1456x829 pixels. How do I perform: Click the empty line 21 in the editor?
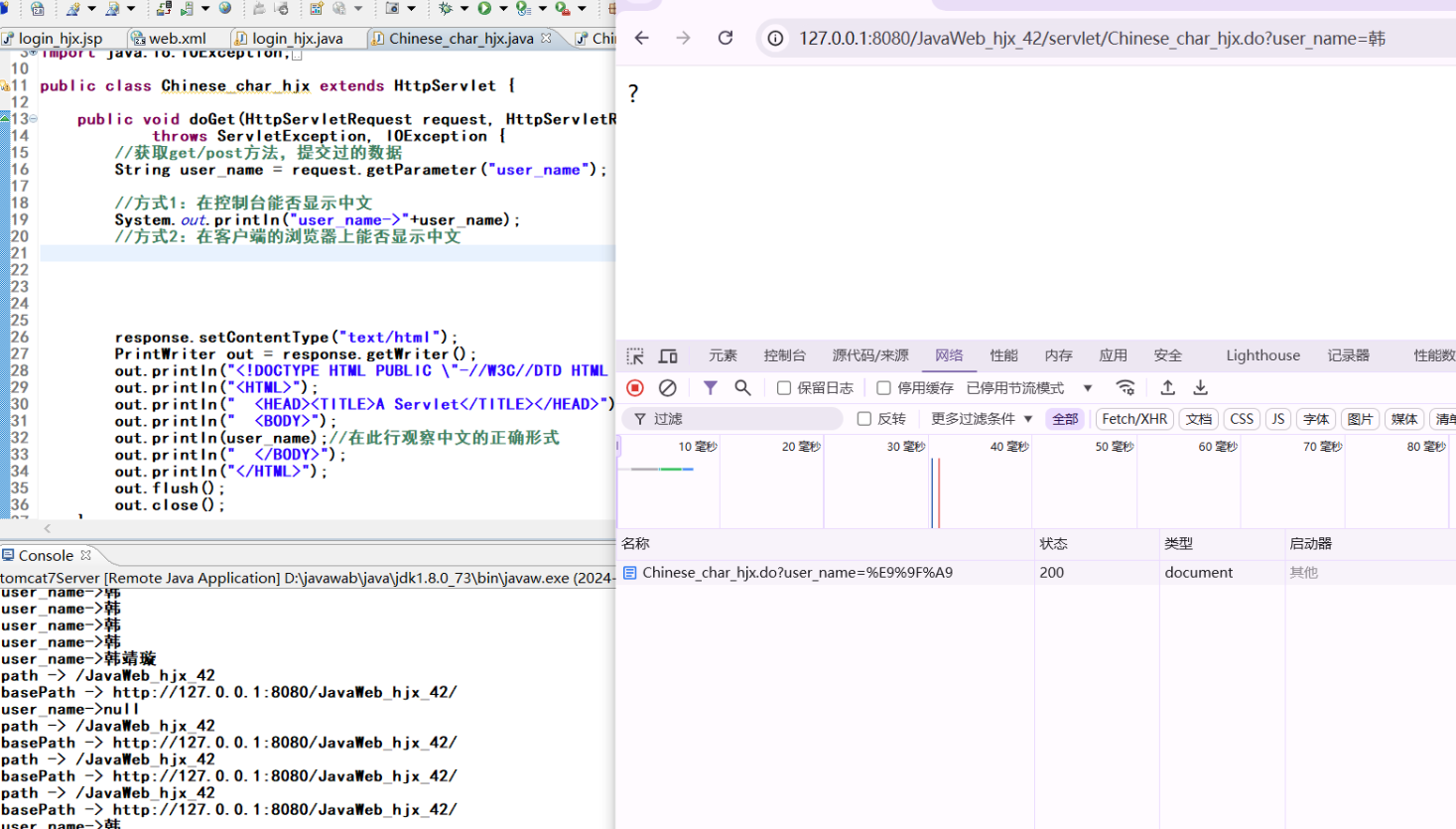tap(328, 253)
